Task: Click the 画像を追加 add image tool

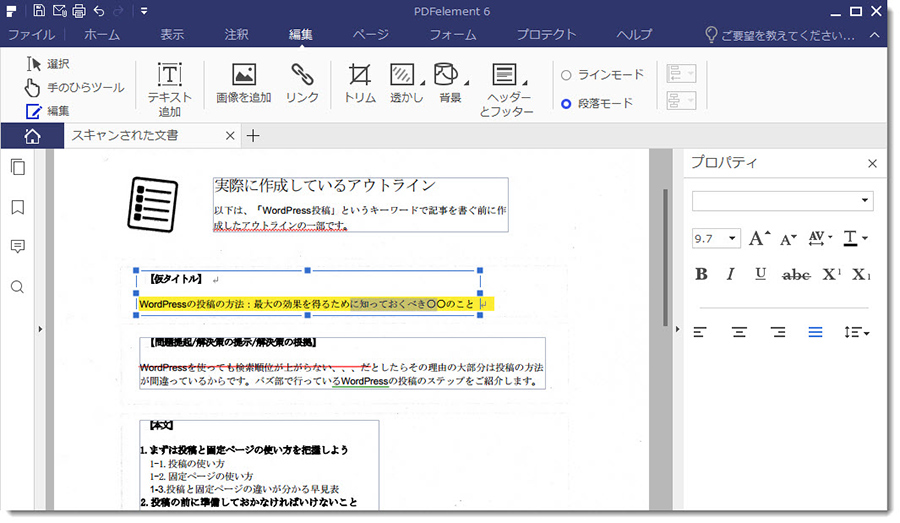Action: tap(243, 84)
